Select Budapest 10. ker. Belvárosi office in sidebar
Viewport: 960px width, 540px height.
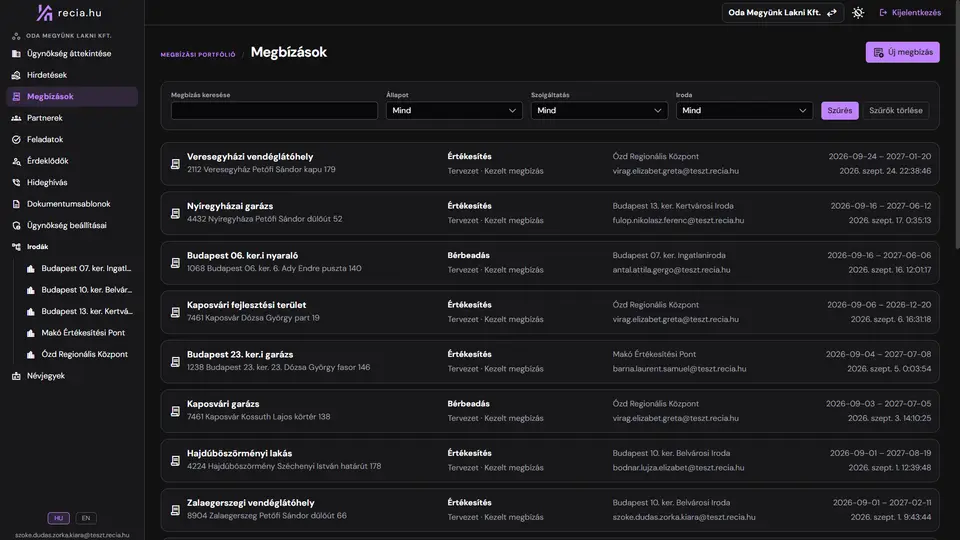80,290
